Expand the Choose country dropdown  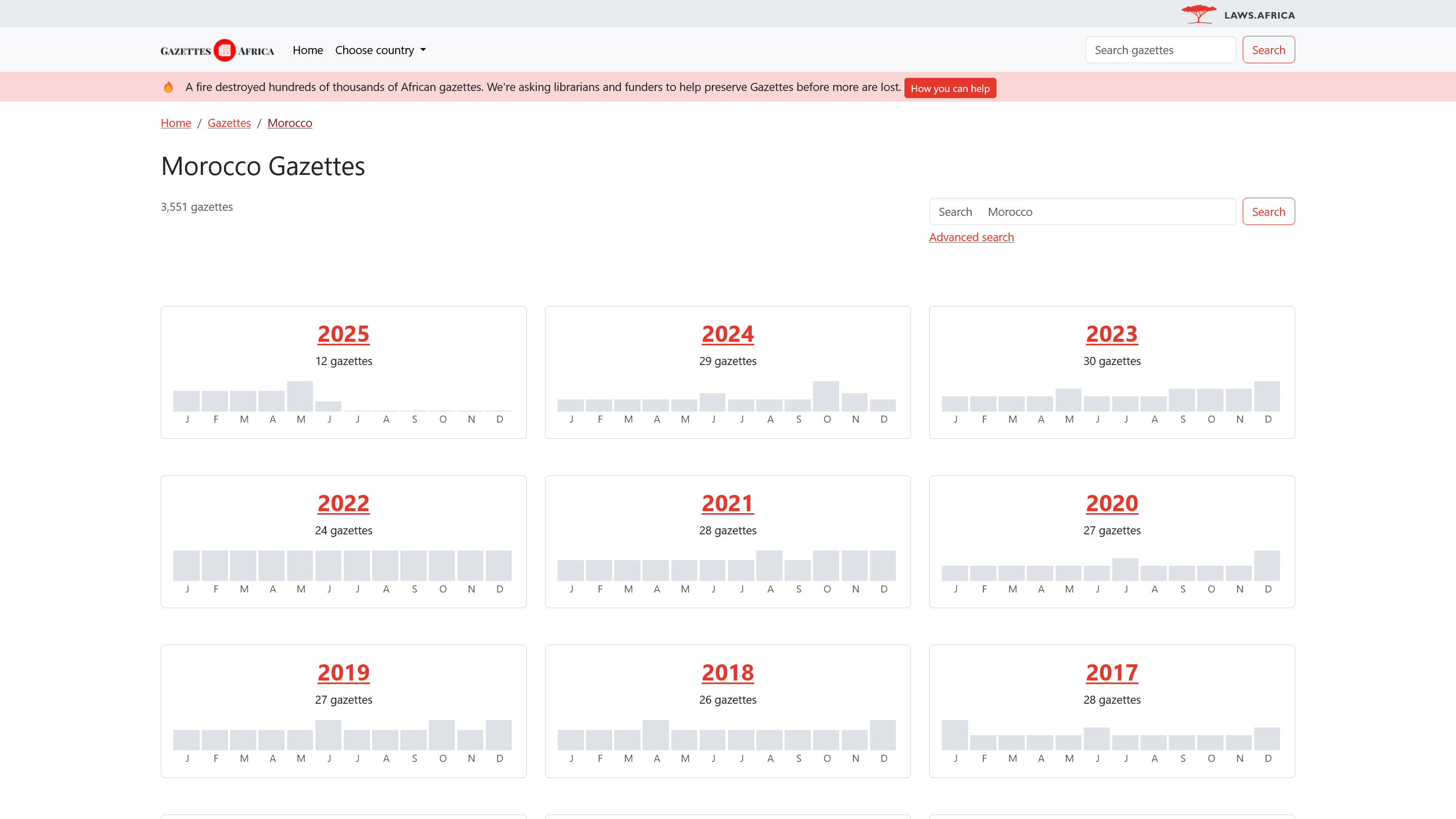coord(380,51)
